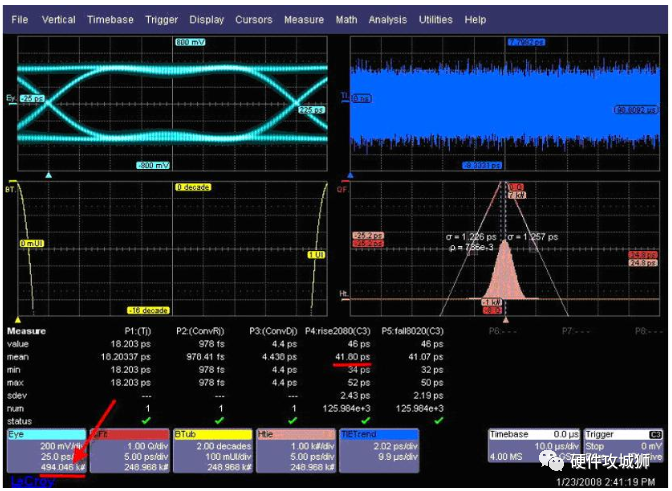Open the Display menu

pyautogui.click(x=207, y=20)
